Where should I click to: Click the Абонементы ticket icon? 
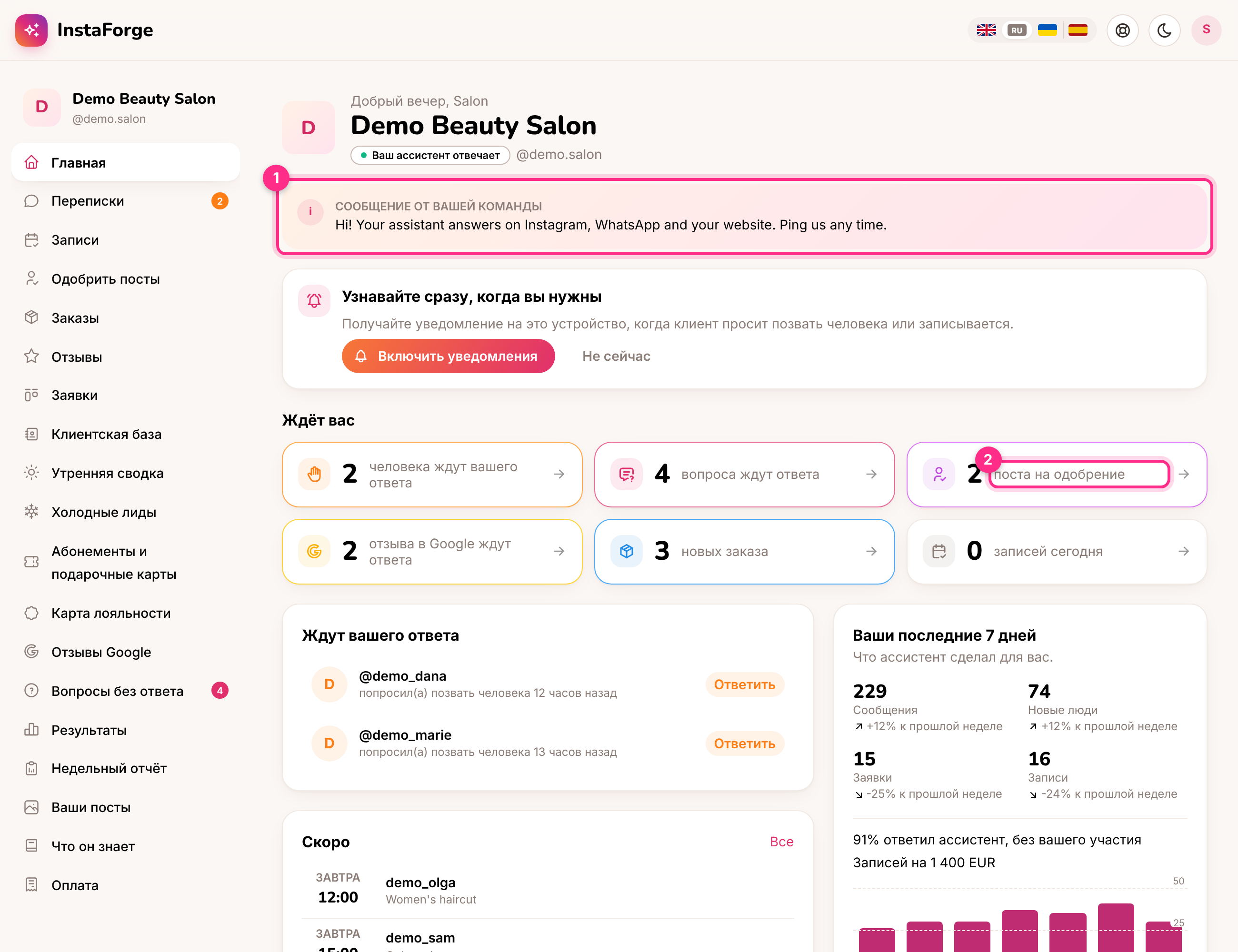tap(32, 562)
